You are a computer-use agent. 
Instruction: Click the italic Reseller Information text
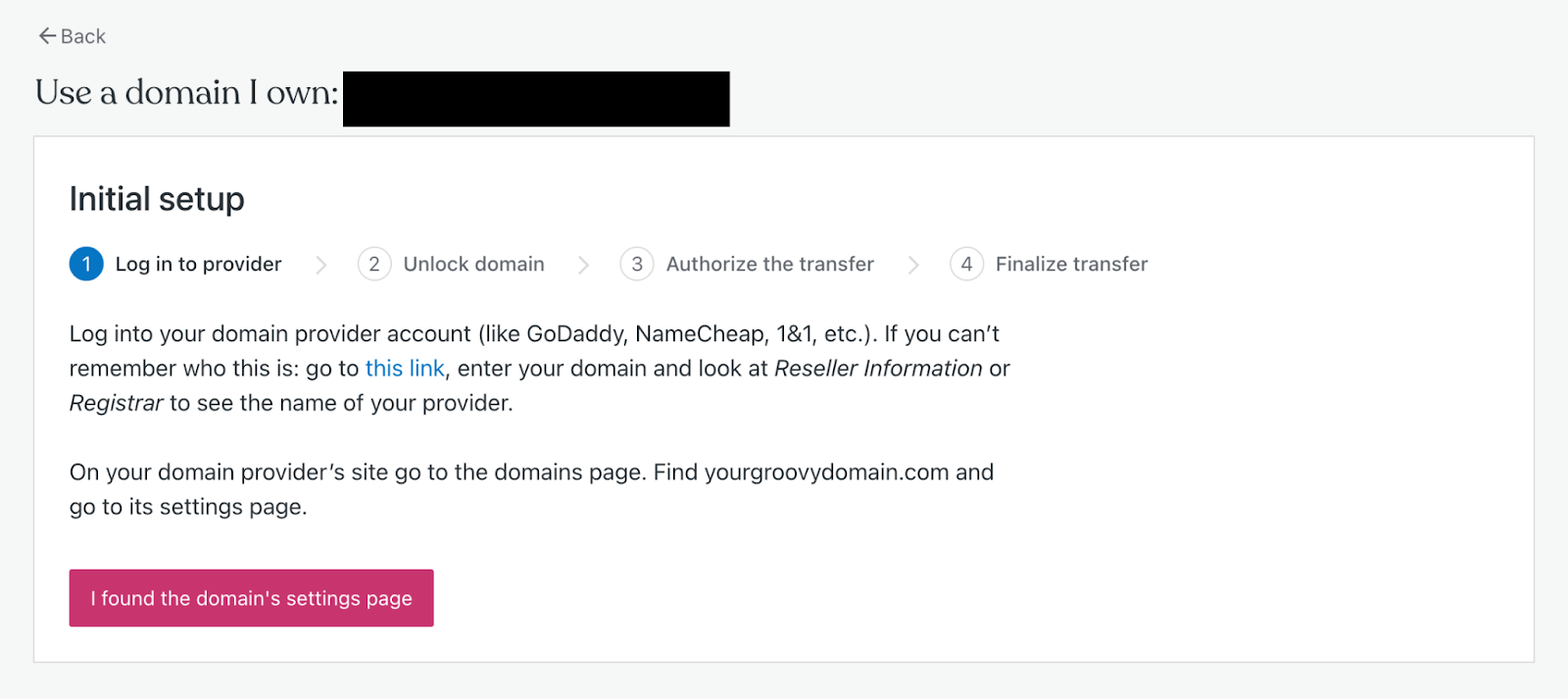tap(878, 369)
